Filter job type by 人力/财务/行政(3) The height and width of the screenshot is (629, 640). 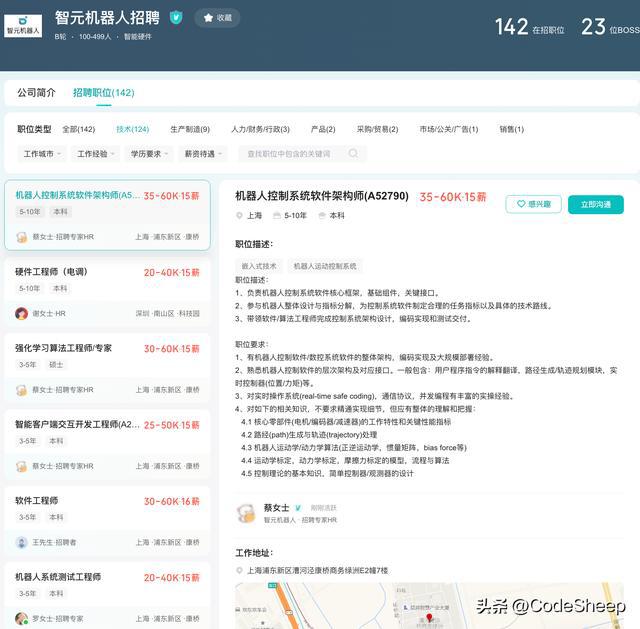(x=260, y=129)
